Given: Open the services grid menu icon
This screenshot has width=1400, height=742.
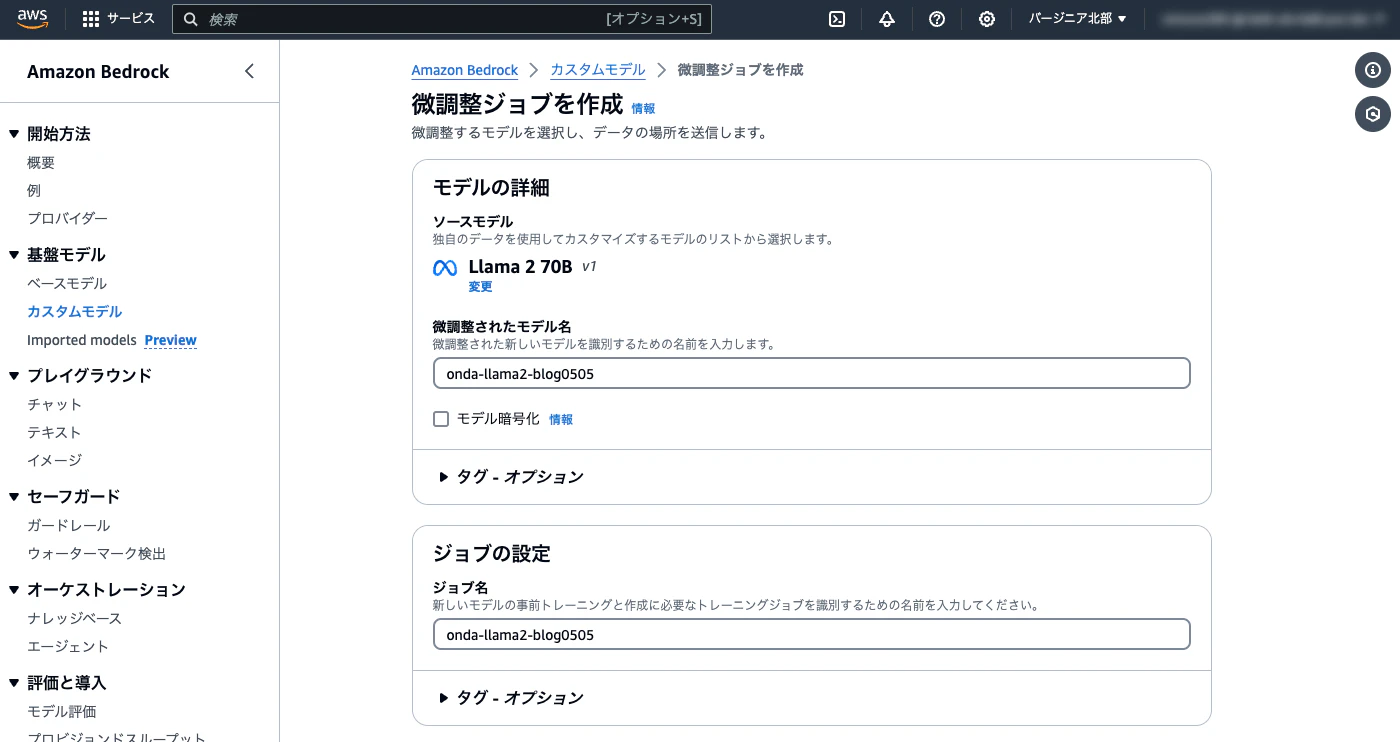Looking at the screenshot, I should pos(91,19).
